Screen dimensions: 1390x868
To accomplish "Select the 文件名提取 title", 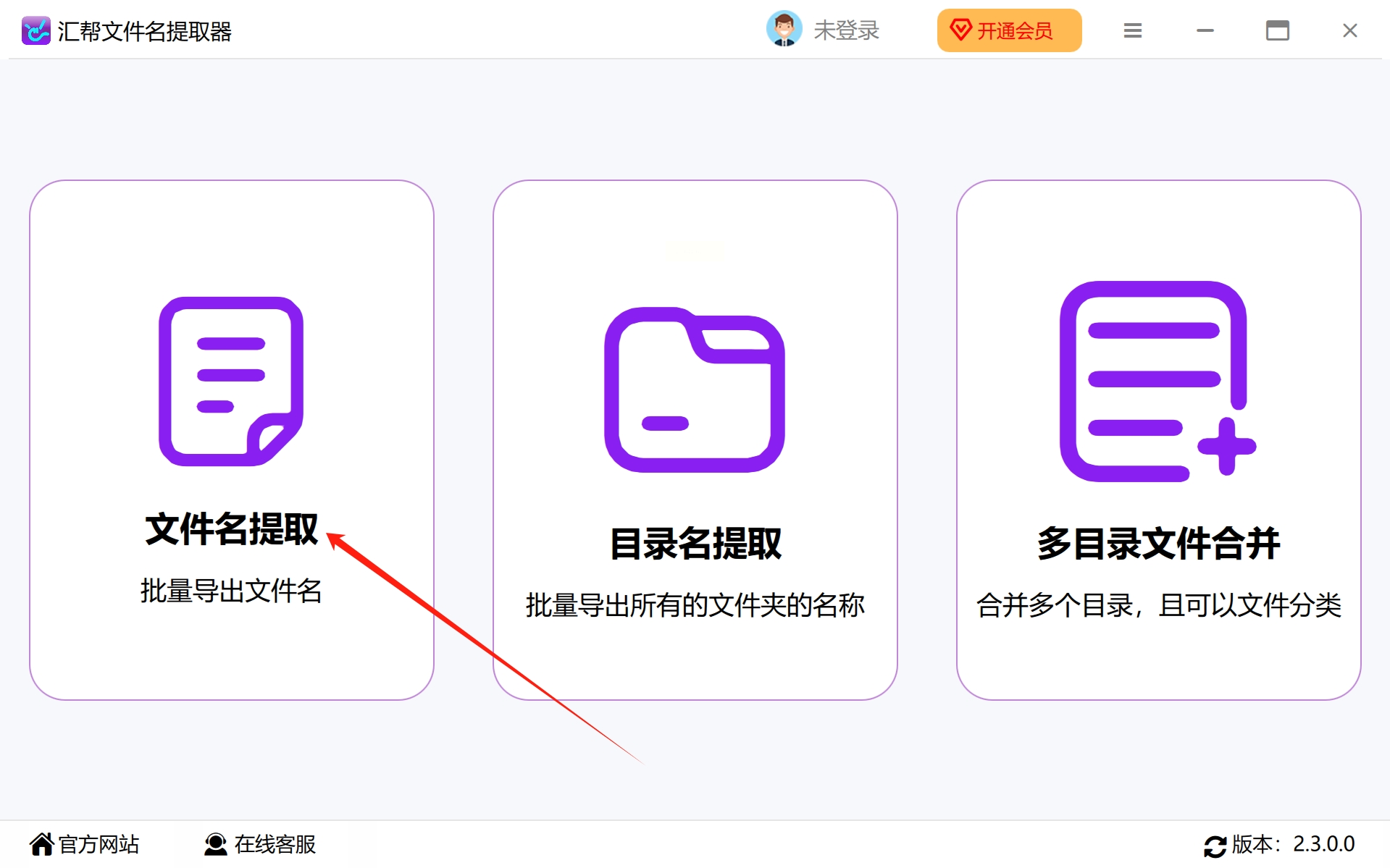I will click(x=232, y=528).
